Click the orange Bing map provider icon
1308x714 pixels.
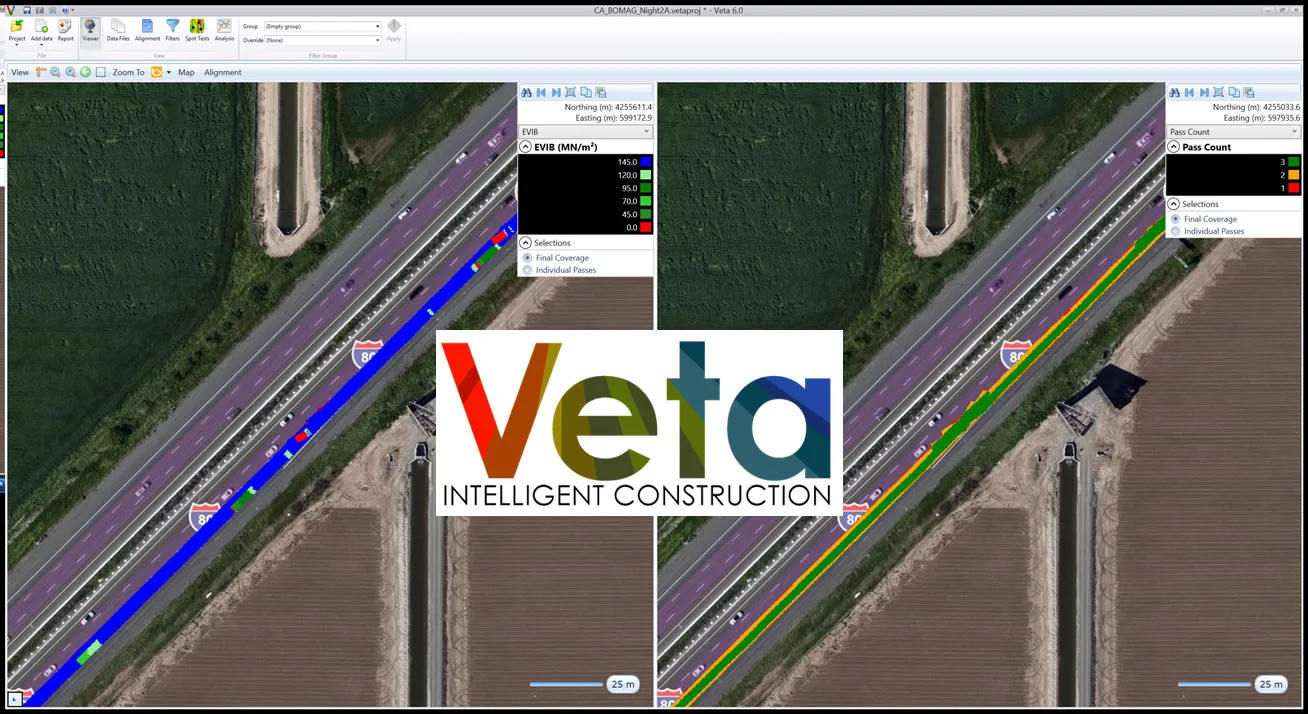pyautogui.click(x=156, y=72)
